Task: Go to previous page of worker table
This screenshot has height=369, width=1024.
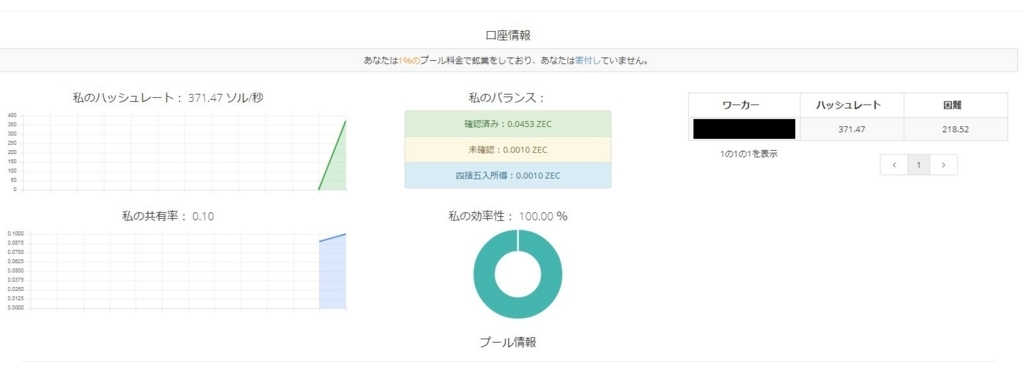Action: 893,165
